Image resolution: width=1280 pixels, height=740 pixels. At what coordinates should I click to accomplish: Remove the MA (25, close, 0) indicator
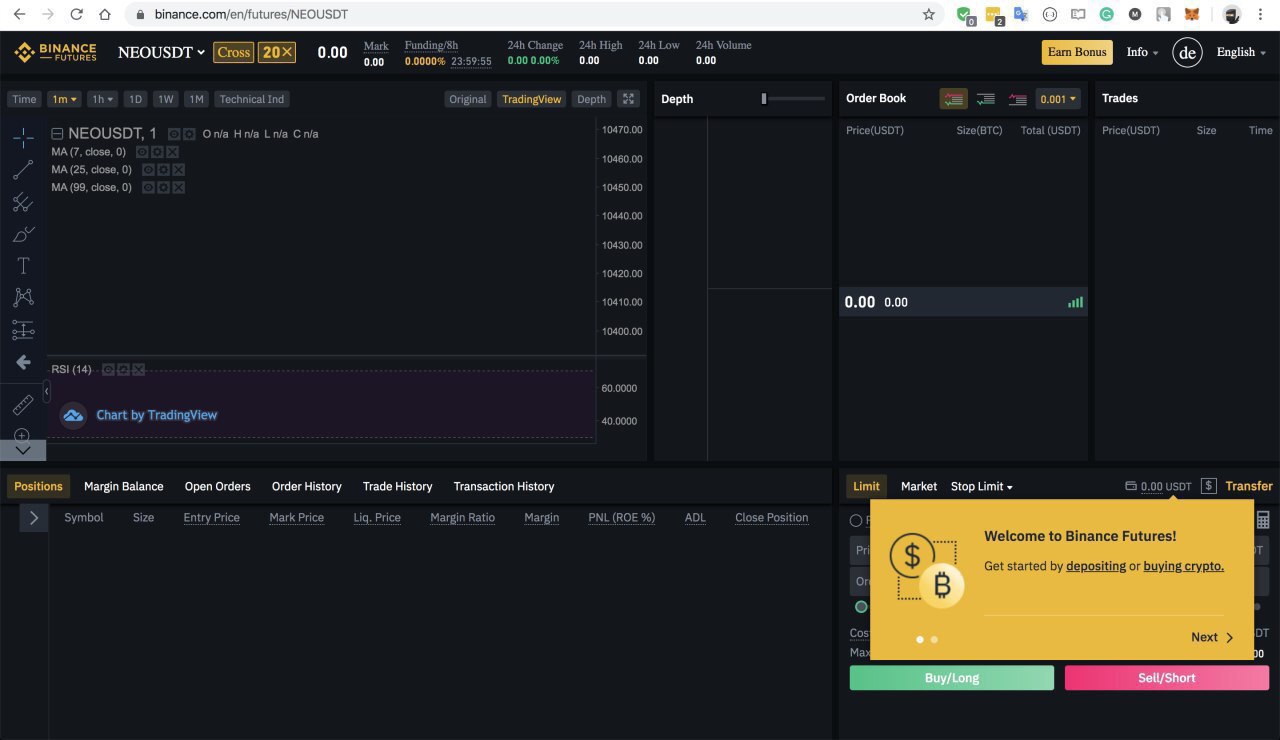(x=178, y=170)
